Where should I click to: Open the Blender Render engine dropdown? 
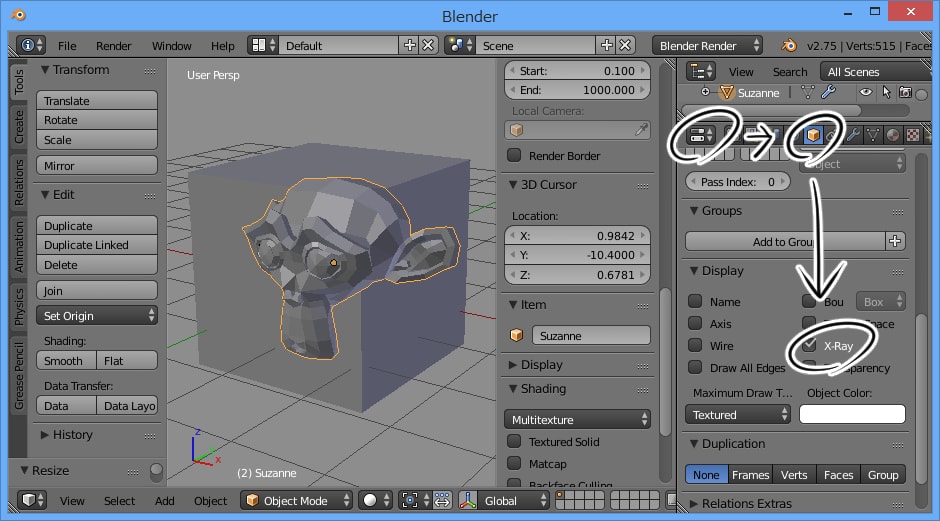(x=707, y=46)
